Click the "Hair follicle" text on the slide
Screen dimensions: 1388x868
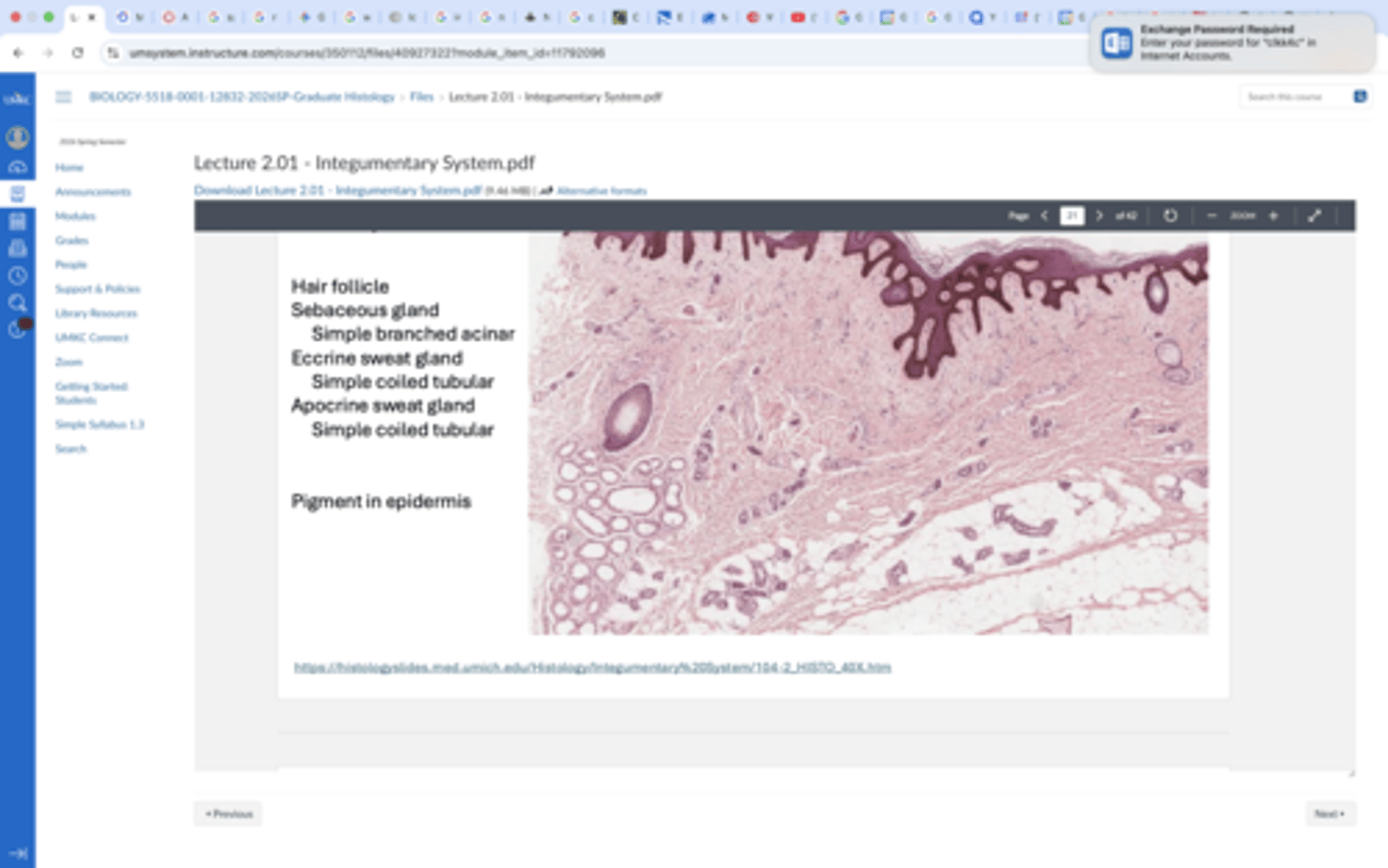tap(340, 286)
